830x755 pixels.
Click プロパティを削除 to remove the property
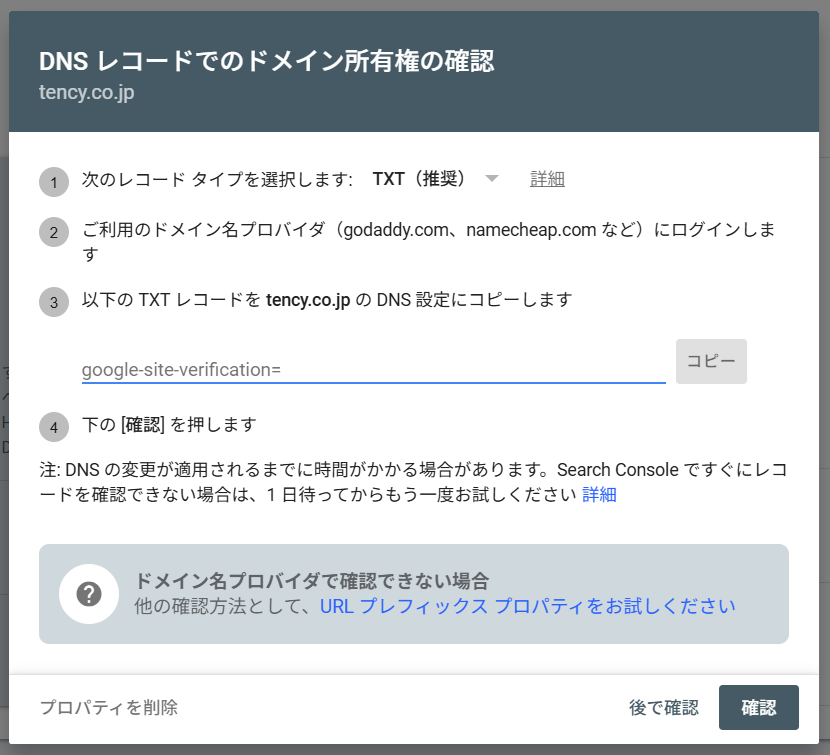(108, 708)
